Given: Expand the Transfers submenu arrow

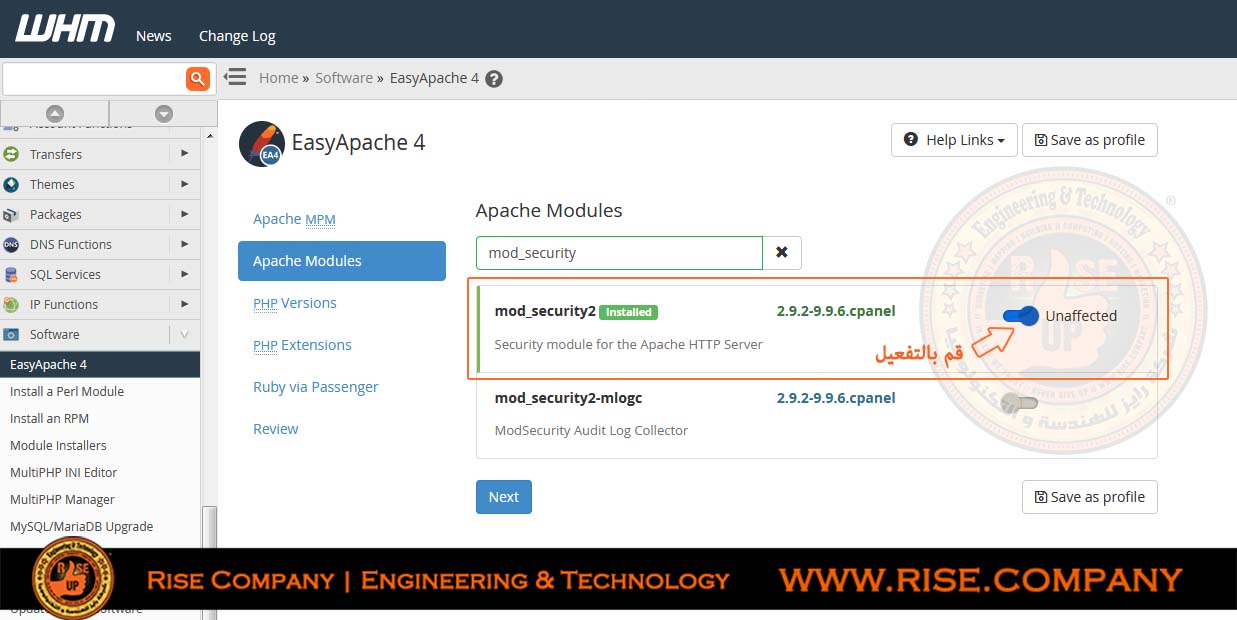Looking at the screenshot, I should [x=184, y=154].
